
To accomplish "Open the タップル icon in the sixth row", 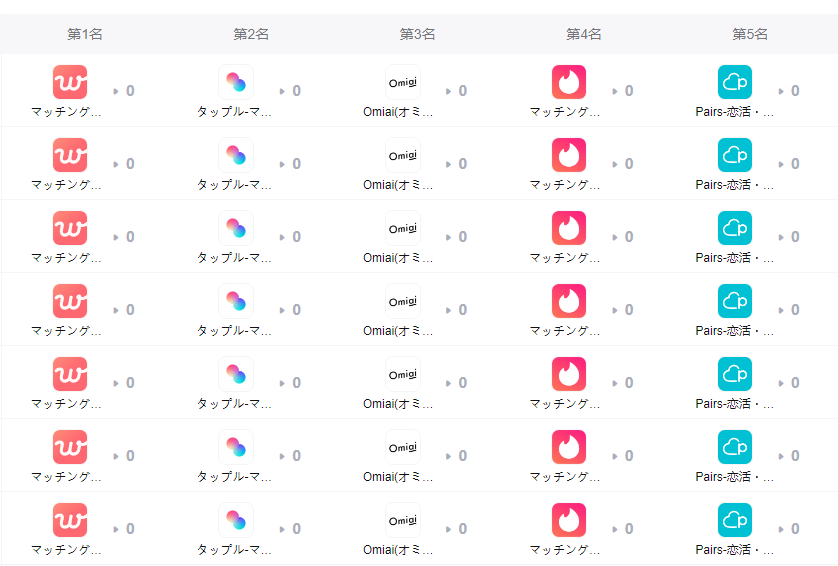I will tap(236, 447).
